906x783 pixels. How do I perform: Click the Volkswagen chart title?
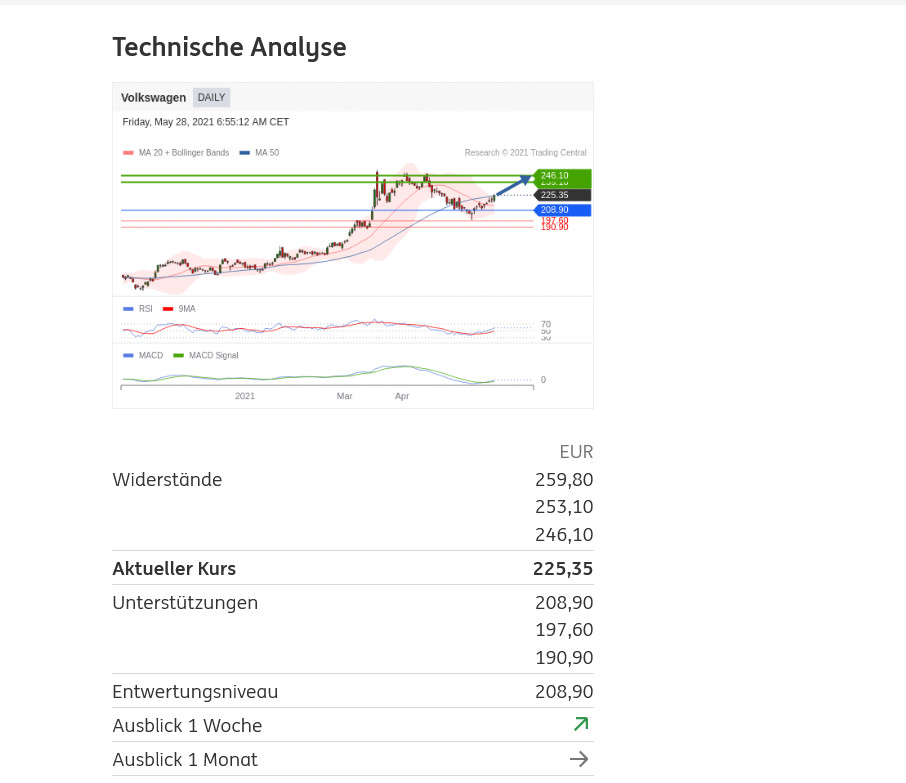[x=153, y=97]
